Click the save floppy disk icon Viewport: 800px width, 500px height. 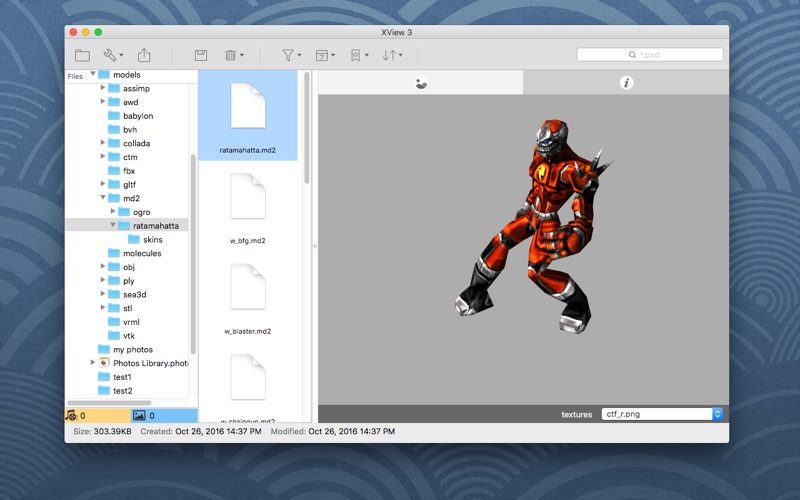pos(201,55)
